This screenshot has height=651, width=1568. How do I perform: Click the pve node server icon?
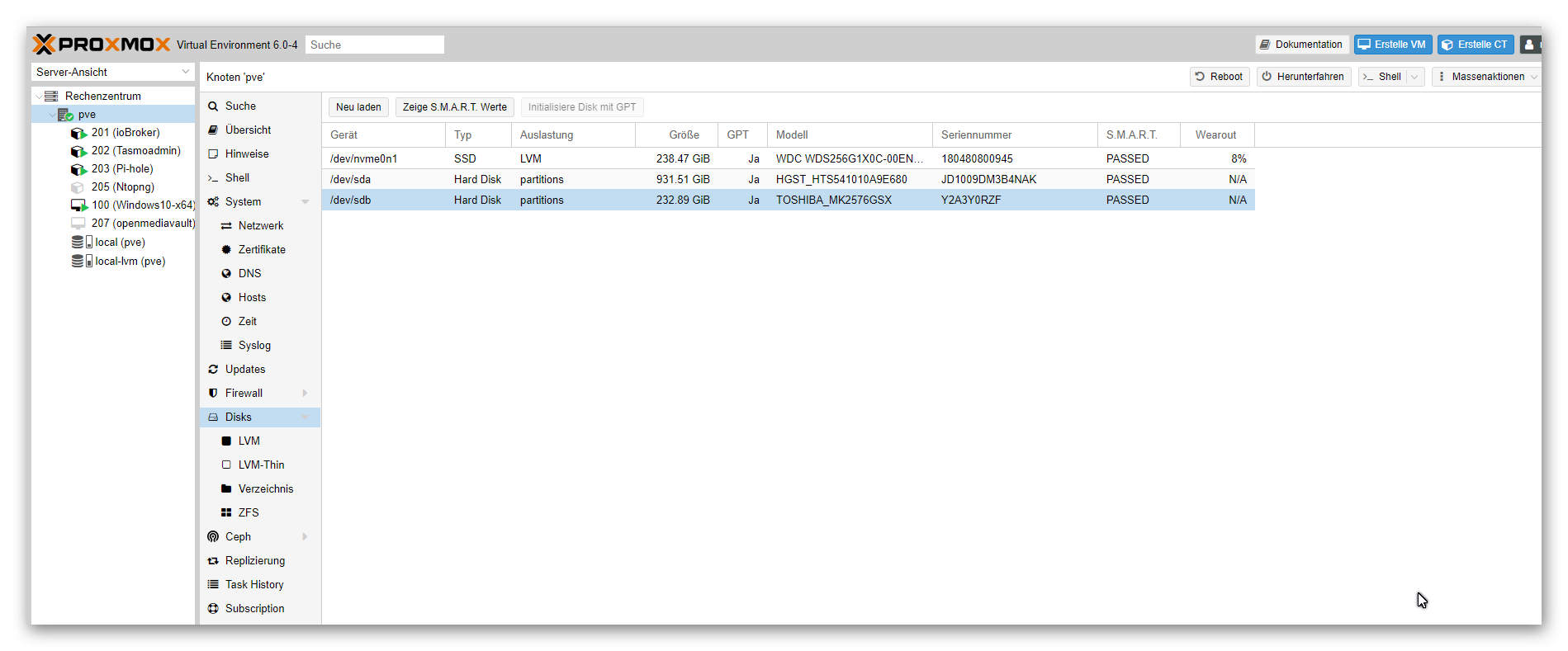pyautogui.click(x=65, y=115)
